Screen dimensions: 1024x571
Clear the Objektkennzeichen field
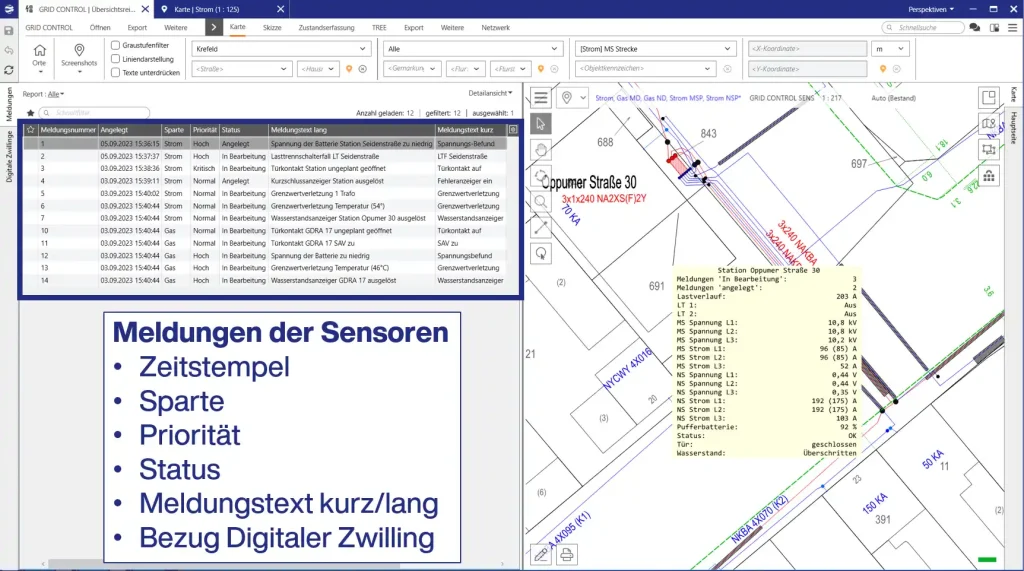[x=727, y=69]
